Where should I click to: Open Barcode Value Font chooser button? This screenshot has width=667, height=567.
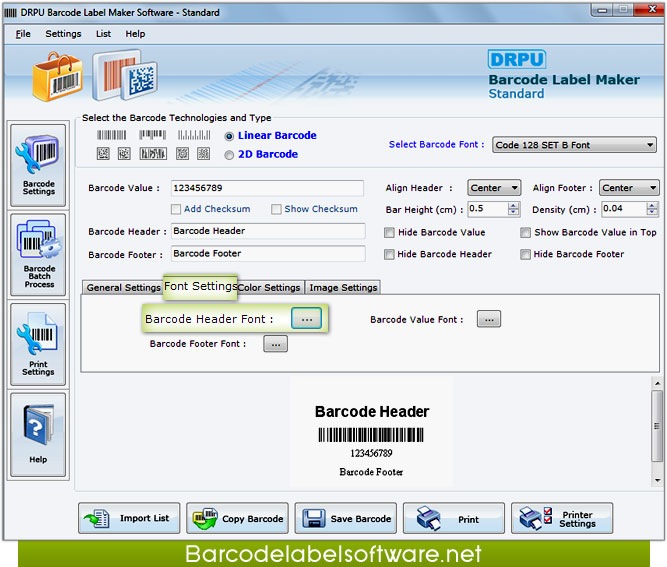489,319
